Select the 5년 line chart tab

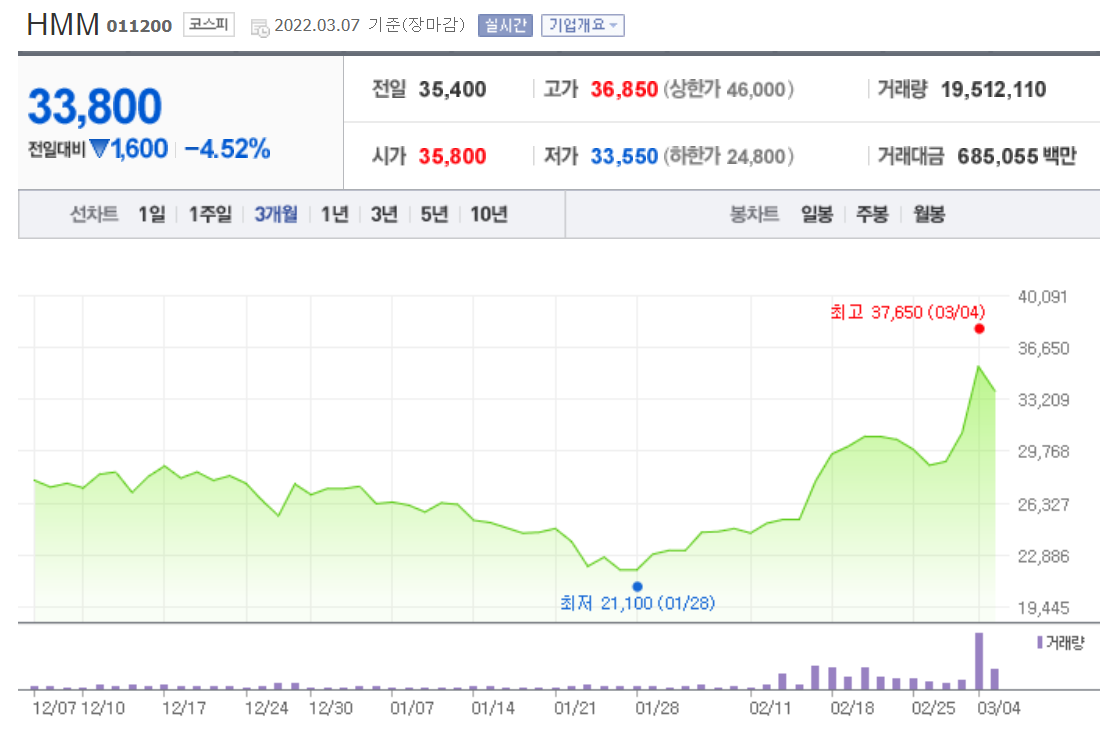(x=434, y=214)
